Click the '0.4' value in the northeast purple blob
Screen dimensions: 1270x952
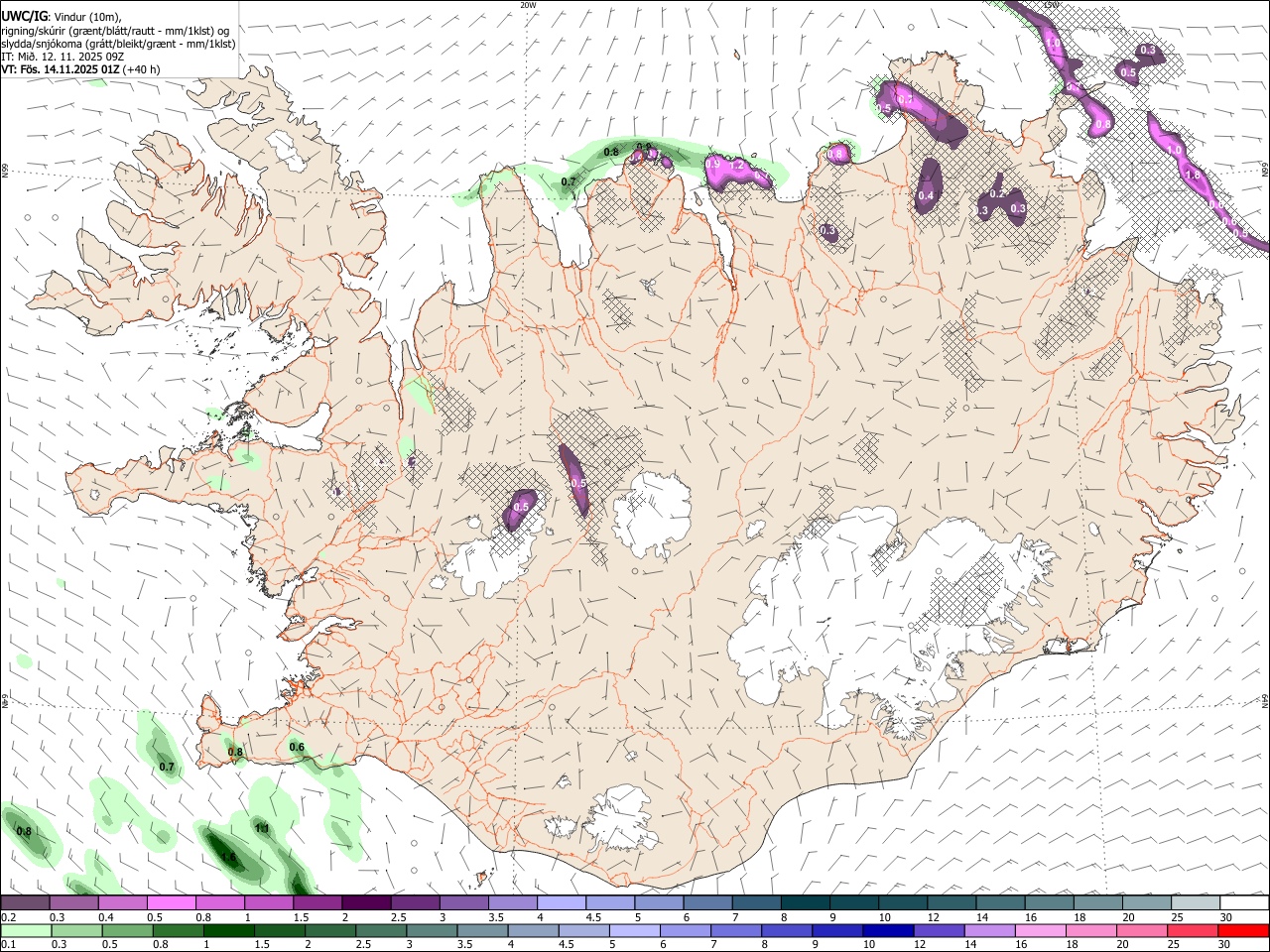click(x=926, y=196)
